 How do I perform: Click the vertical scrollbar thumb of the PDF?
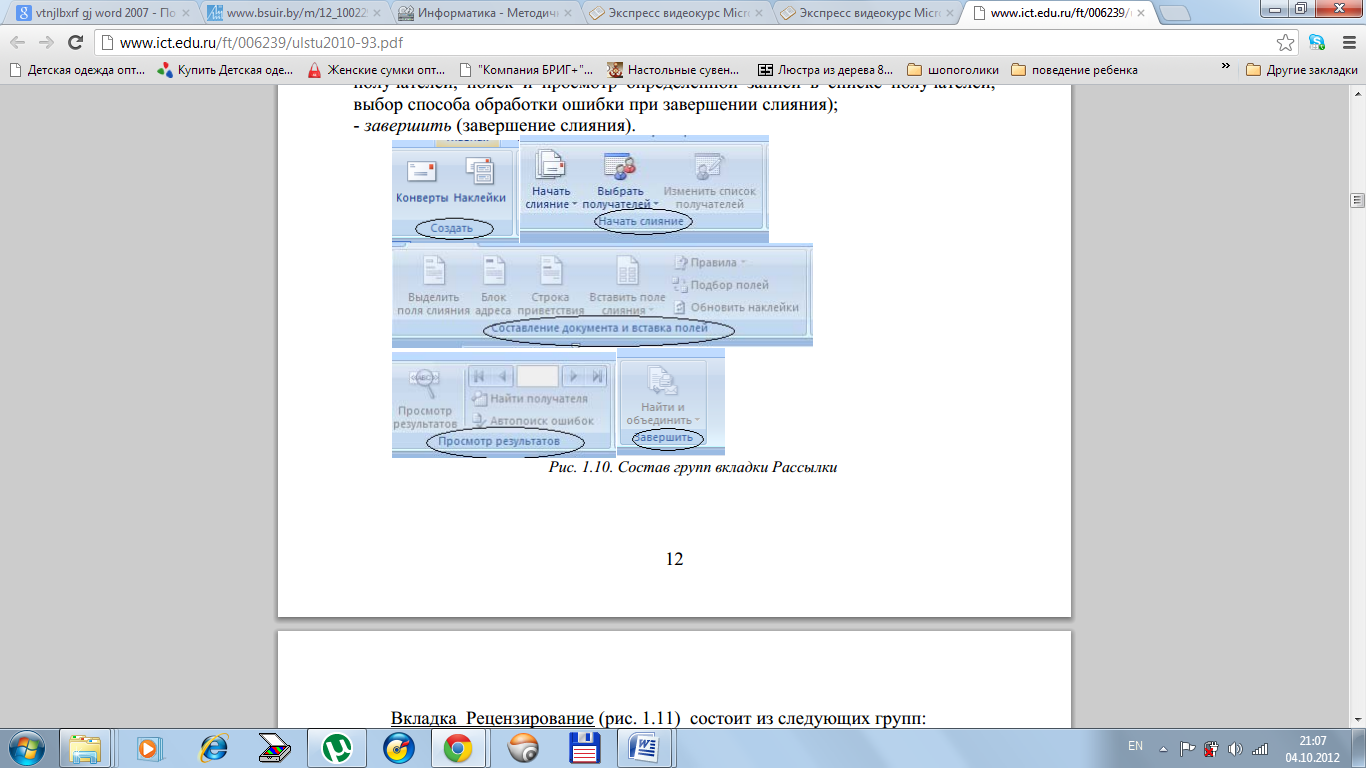[x=1357, y=199]
